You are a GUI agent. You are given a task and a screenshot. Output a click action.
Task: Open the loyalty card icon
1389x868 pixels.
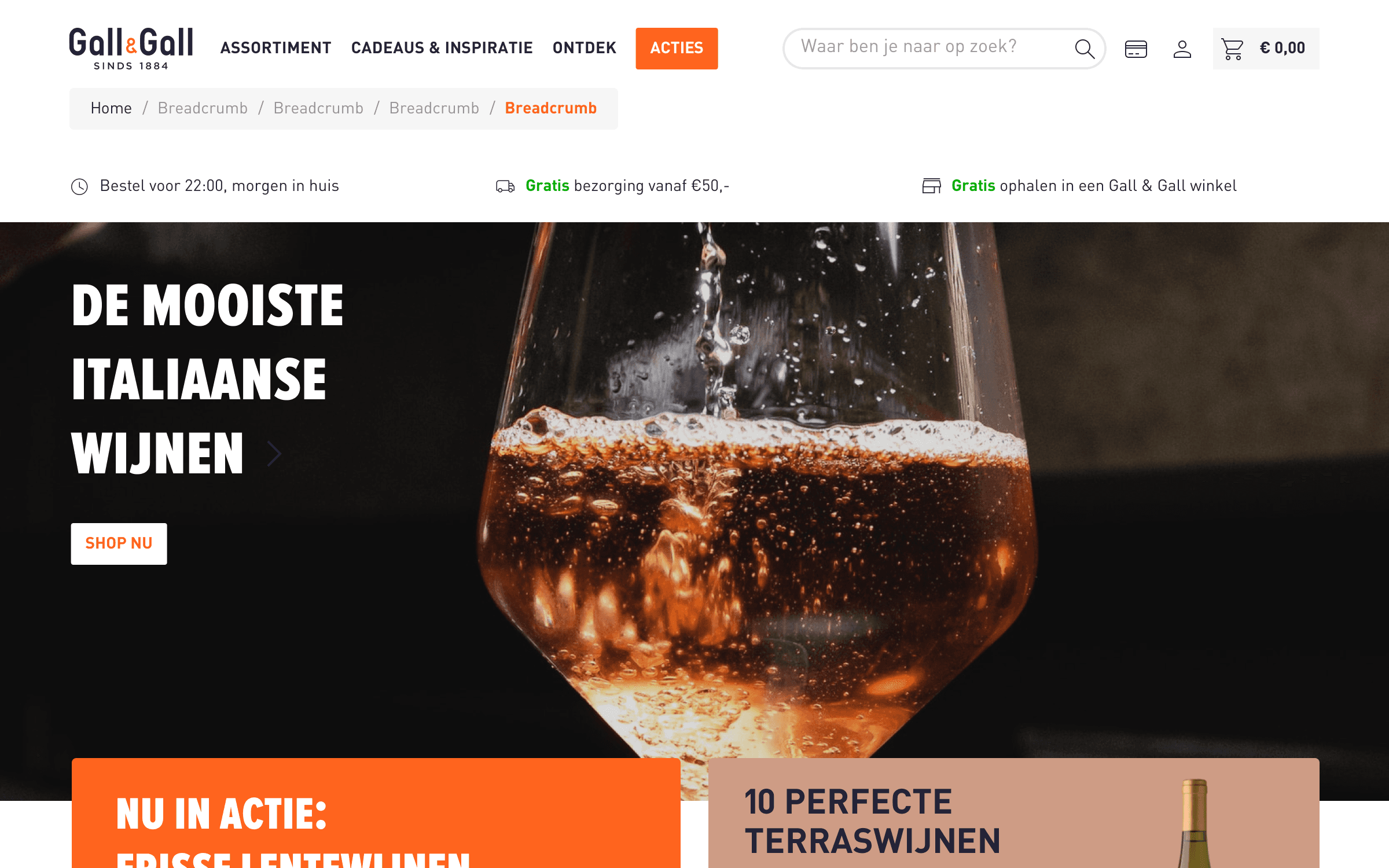click(x=1136, y=49)
